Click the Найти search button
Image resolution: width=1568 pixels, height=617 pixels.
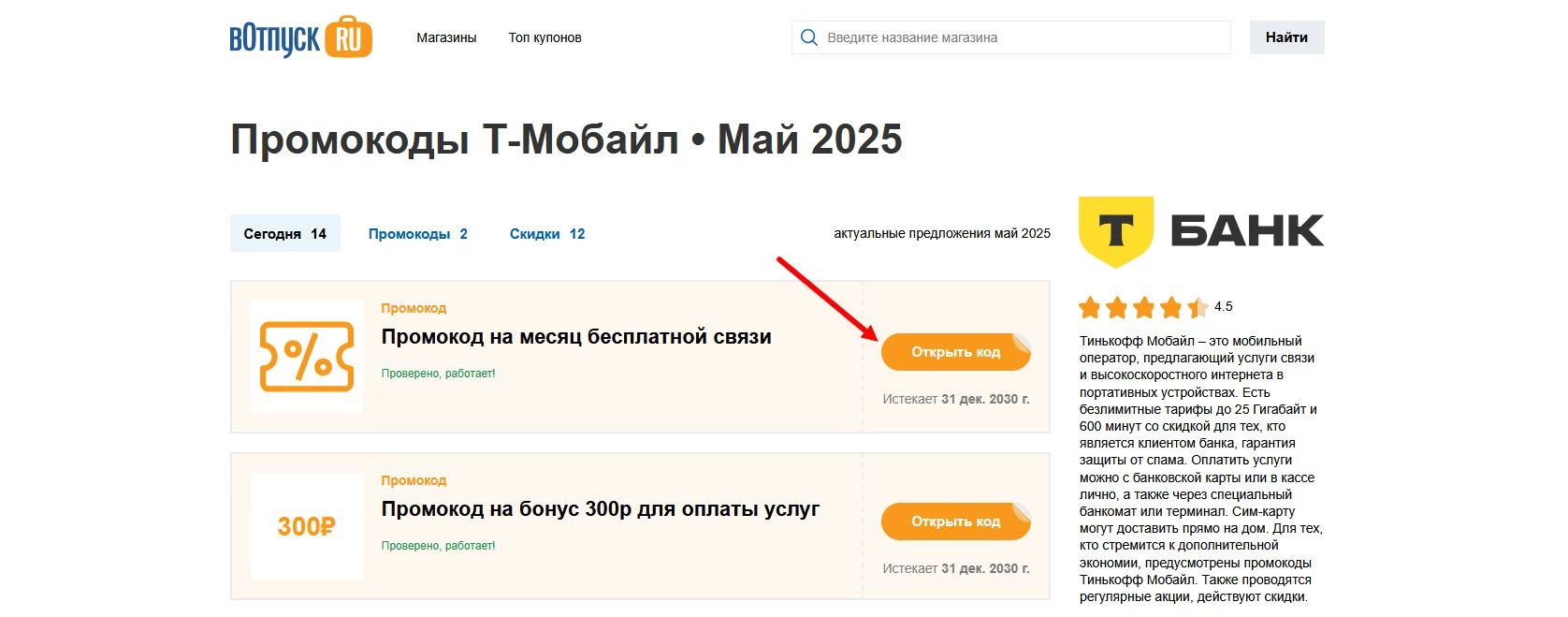[x=1286, y=37]
